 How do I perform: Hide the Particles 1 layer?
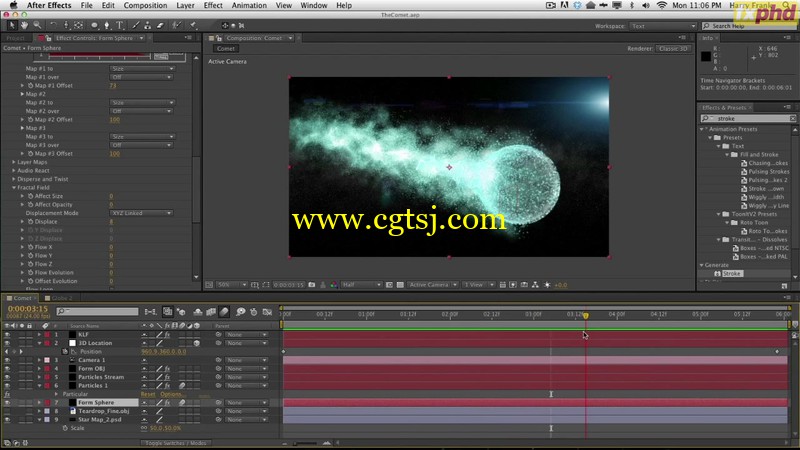point(7,386)
